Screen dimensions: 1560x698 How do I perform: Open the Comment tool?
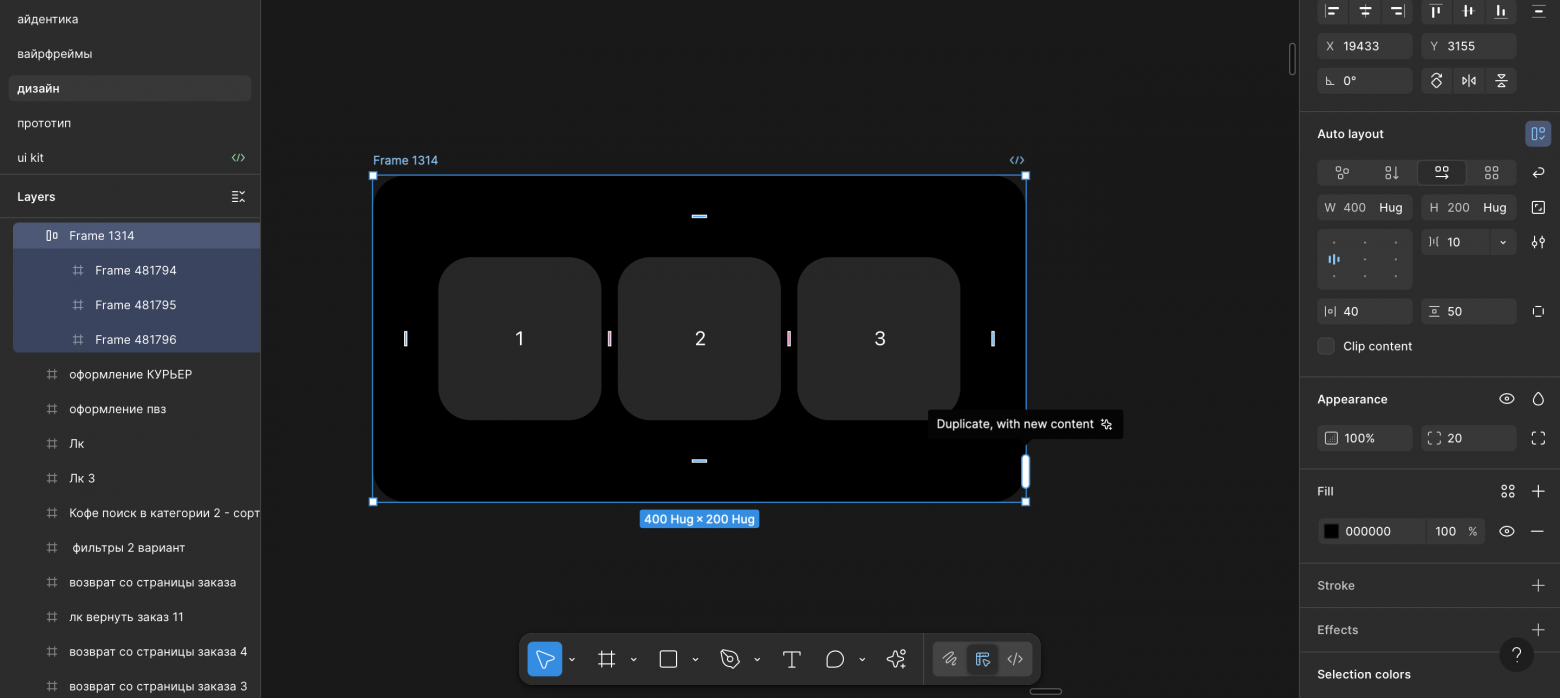pos(835,659)
